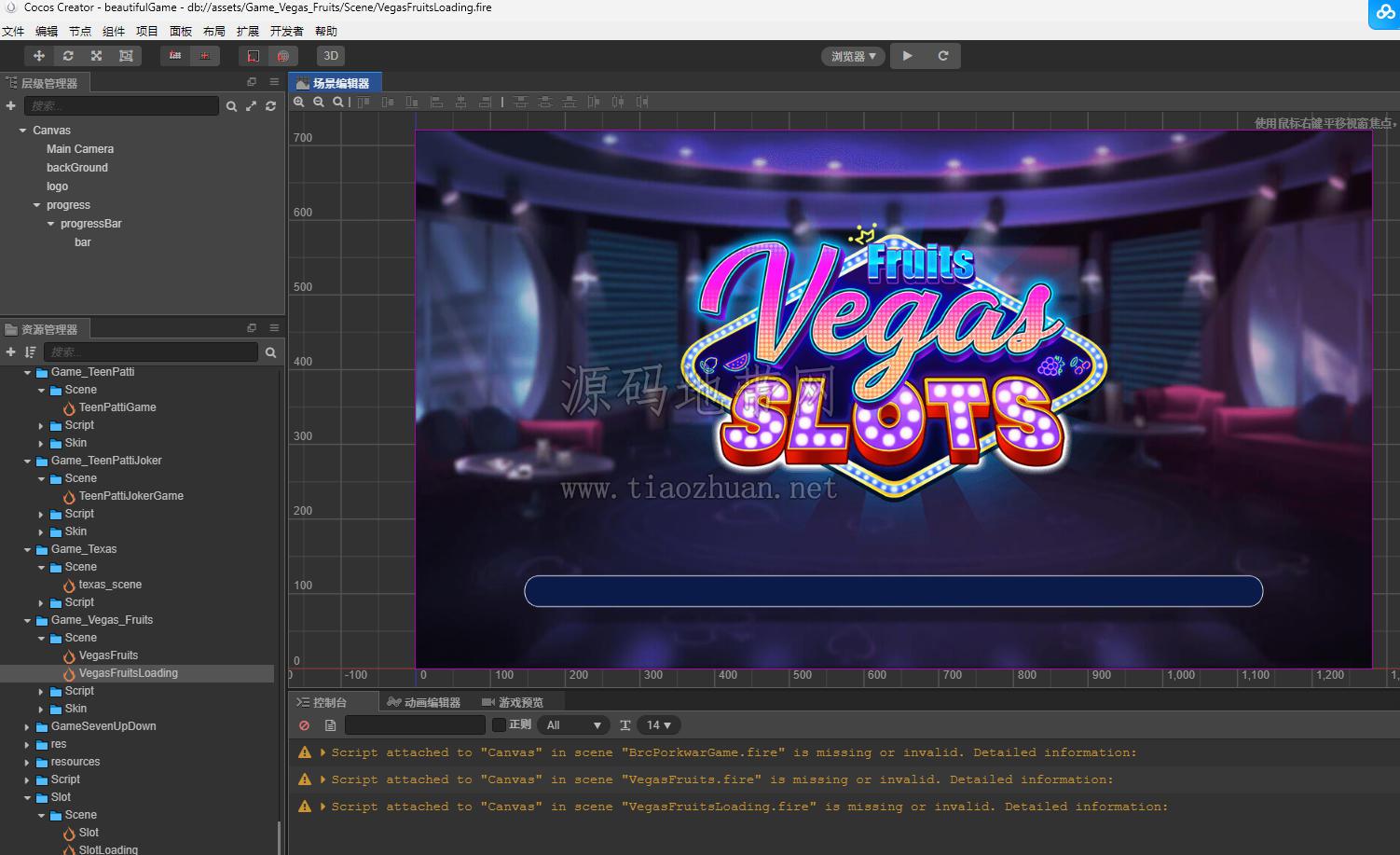Pop out the asset manager panel
This screenshot has width=1400, height=855.
click(251, 328)
